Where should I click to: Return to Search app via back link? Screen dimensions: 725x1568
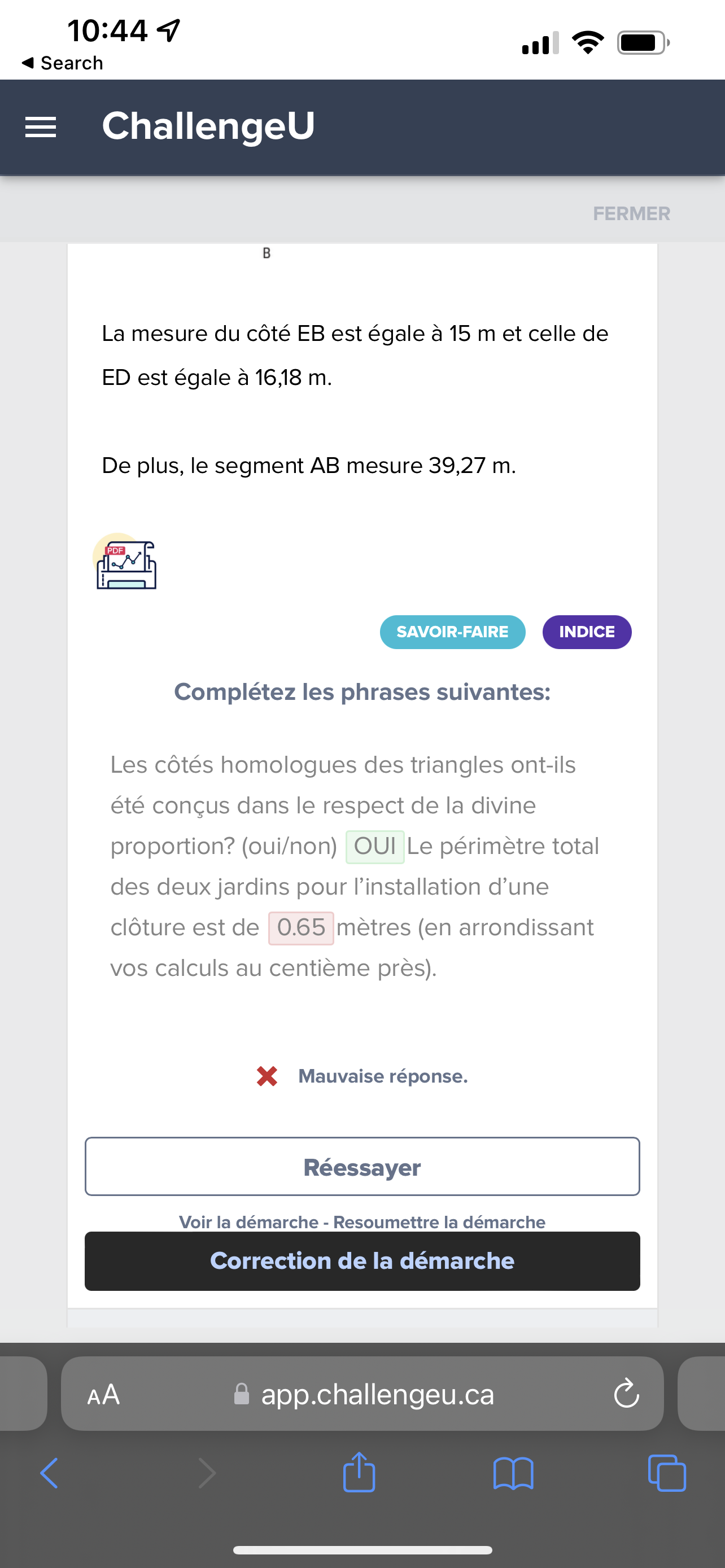tap(62, 63)
